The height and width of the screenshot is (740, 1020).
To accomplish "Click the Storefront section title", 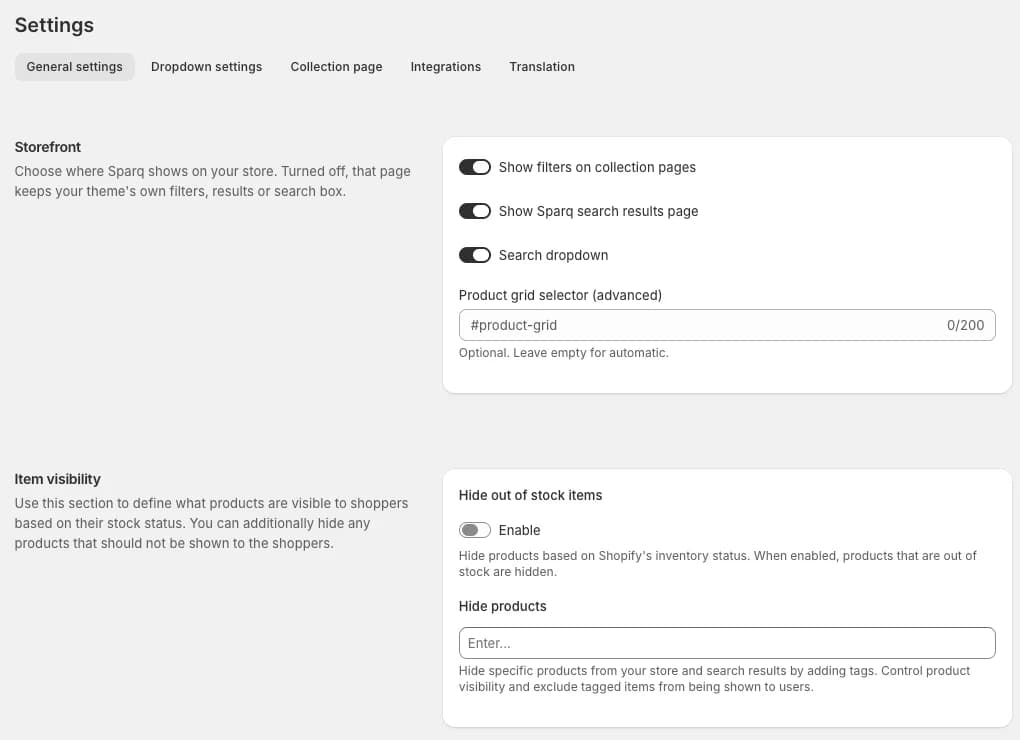I will coord(47,147).
